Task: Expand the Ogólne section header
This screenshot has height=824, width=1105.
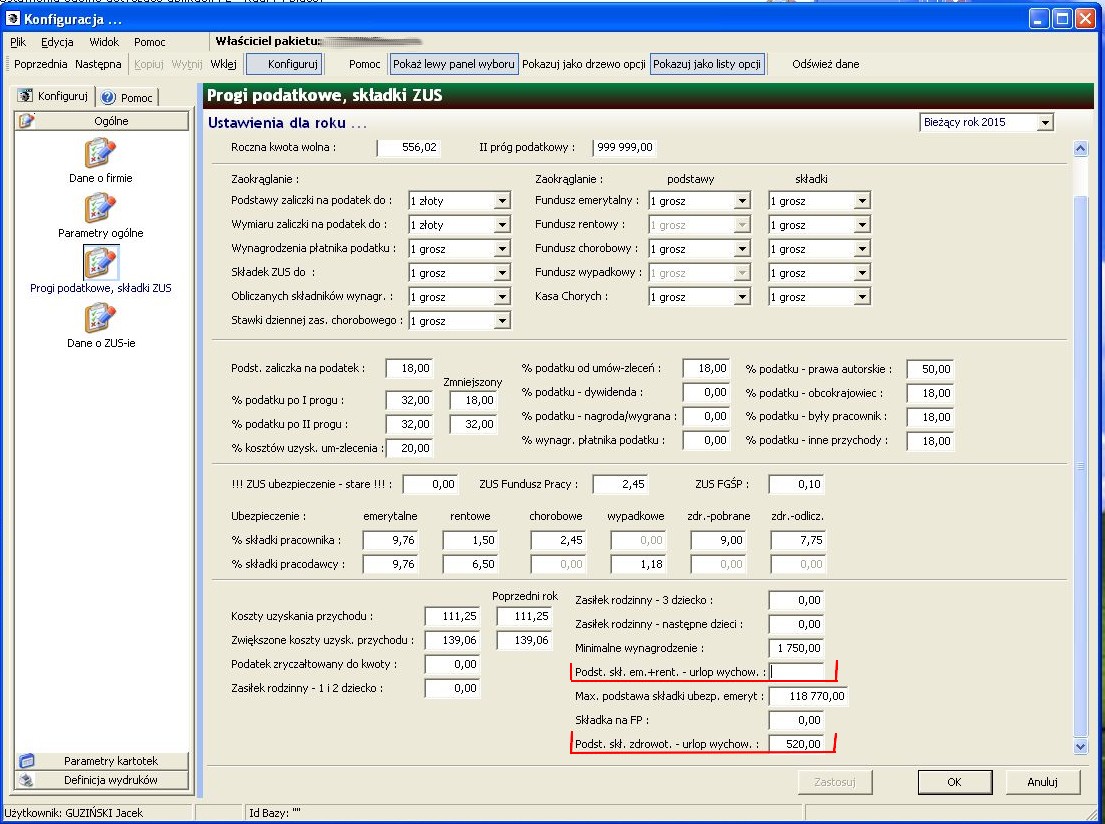Action: click(x=102, y=121)
